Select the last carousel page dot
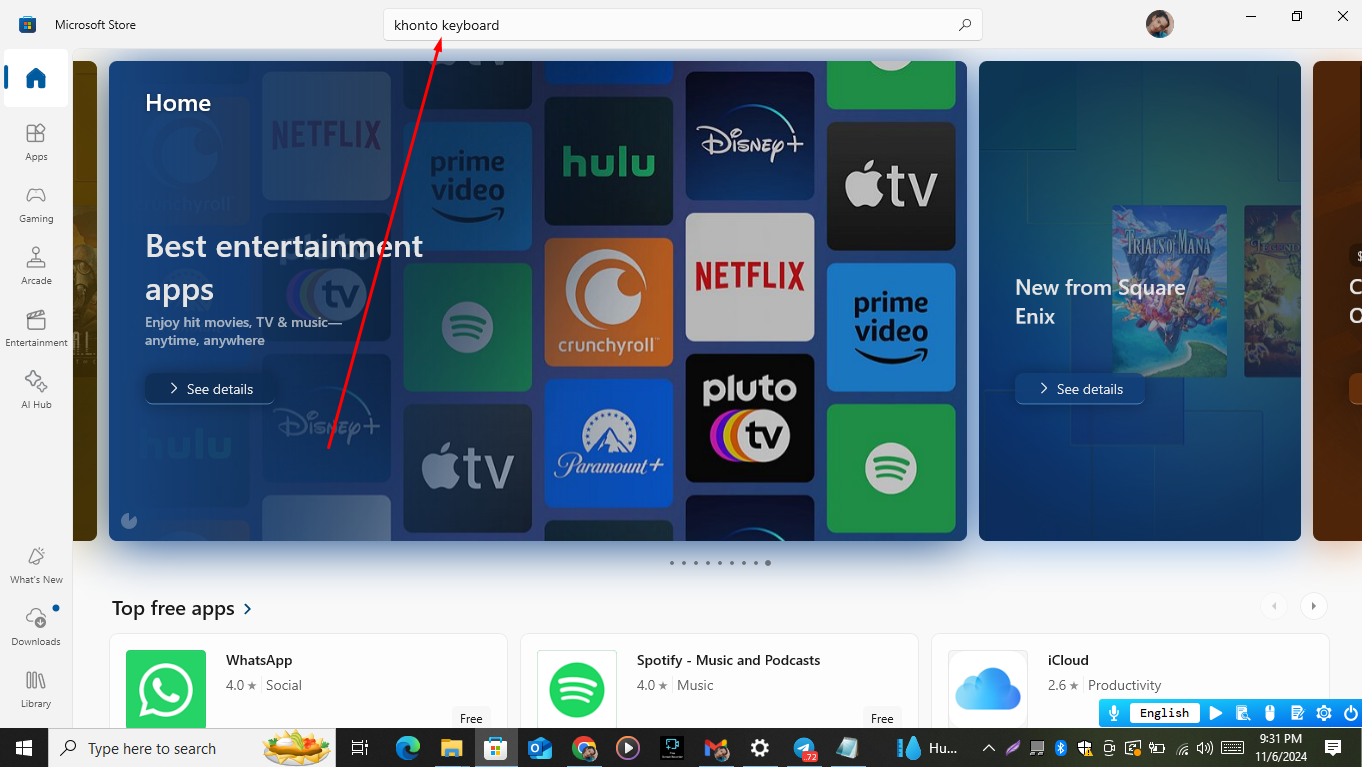 [x=768, y=563]
